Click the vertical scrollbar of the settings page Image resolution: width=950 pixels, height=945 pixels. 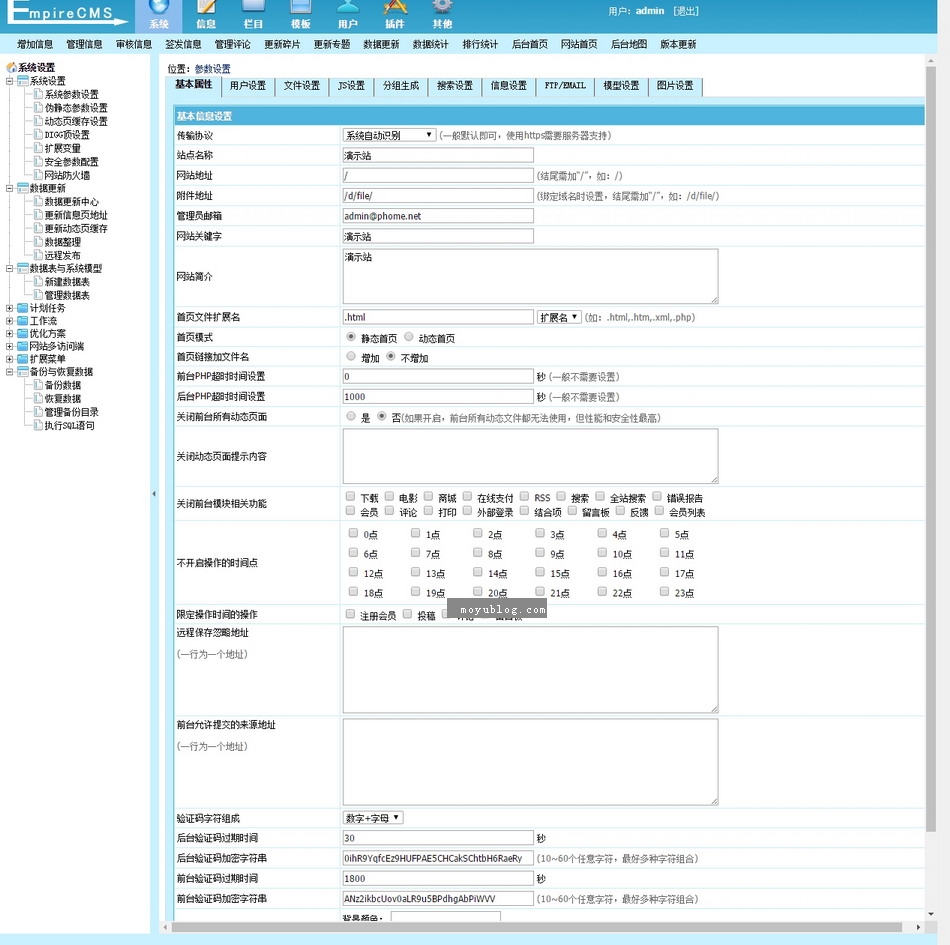pos(931,448)
